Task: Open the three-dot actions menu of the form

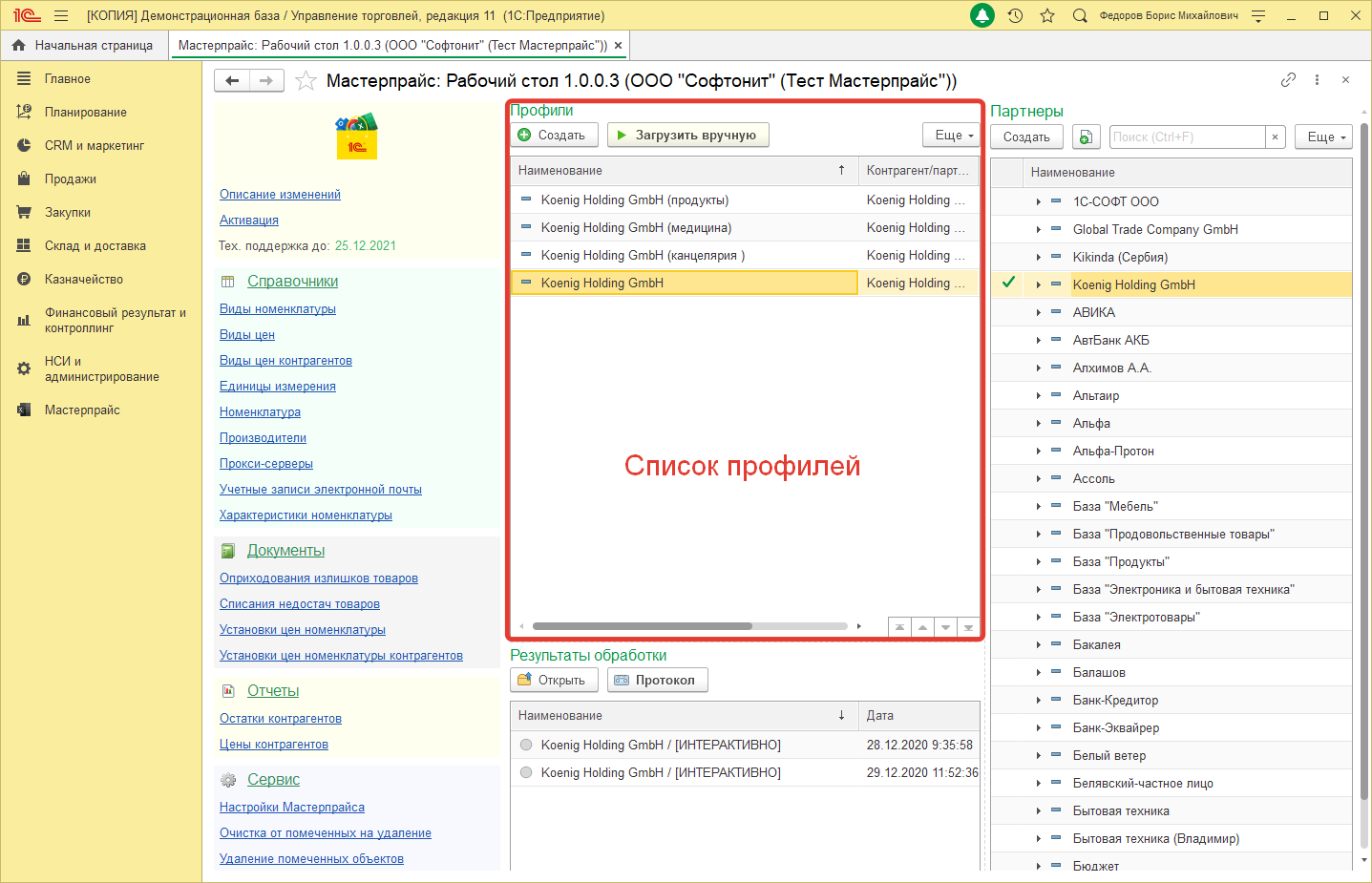Action: tap(1319, 81)
